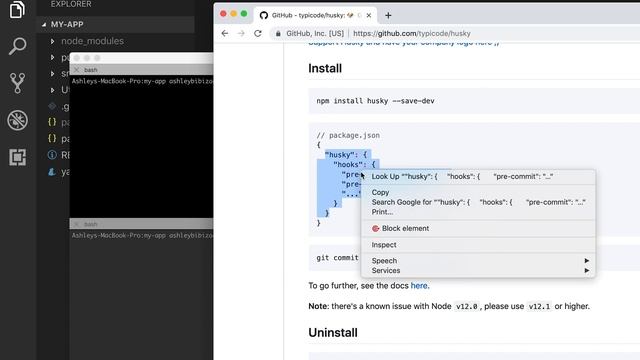Click the browser forward arrow
The height and width of the screenshot is (360, 640).
point(241,33)
